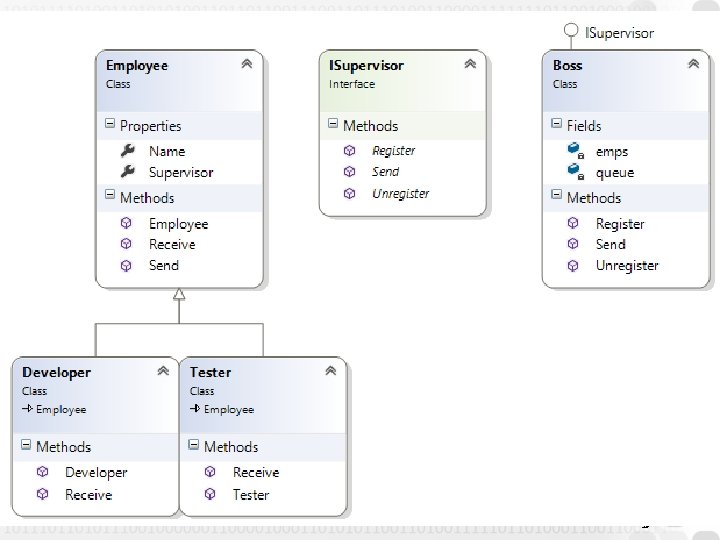Screen dimensions: 720x540
Task: Collapse the Developer class chevron
Action: (x=163, y=371)
